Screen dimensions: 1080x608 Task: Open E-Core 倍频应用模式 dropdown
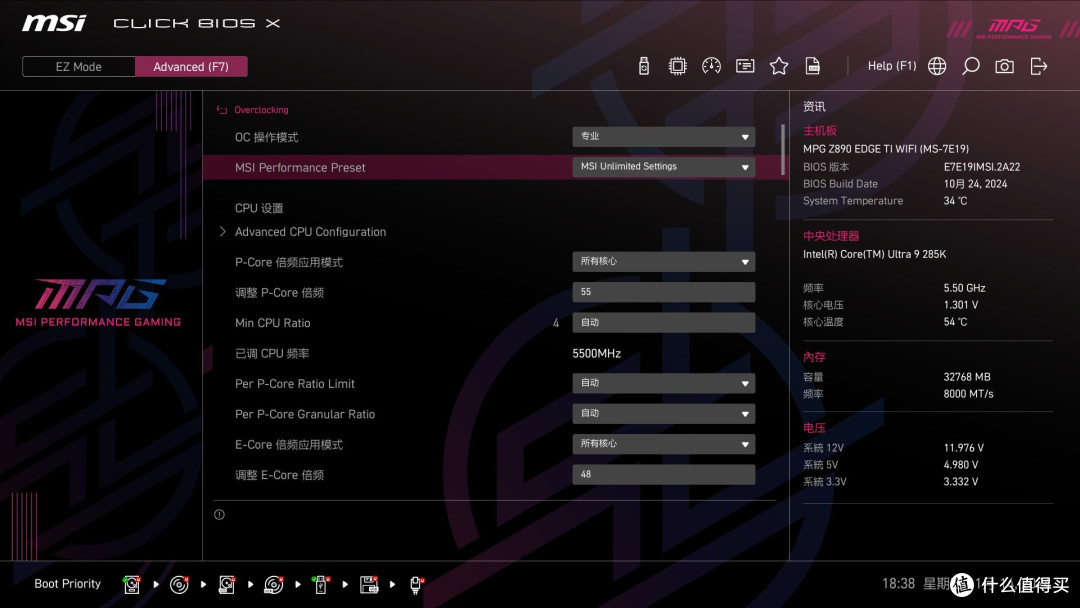[x=663, y=443]
